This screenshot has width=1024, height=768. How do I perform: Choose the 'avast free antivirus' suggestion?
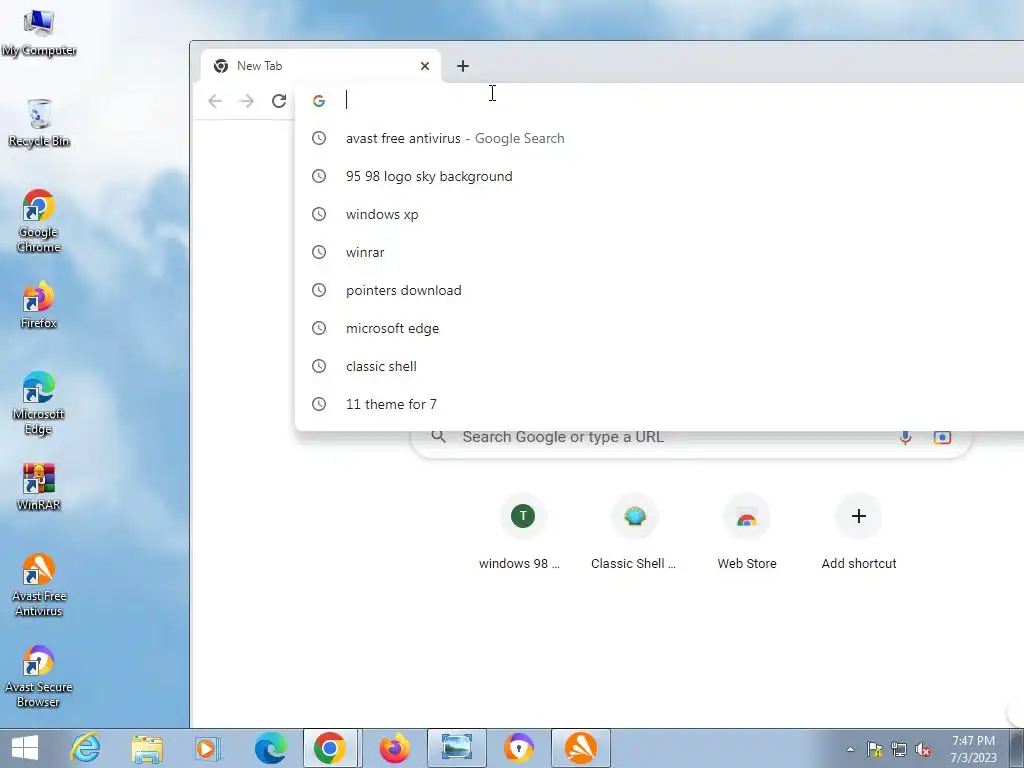[x=660, y=138]
